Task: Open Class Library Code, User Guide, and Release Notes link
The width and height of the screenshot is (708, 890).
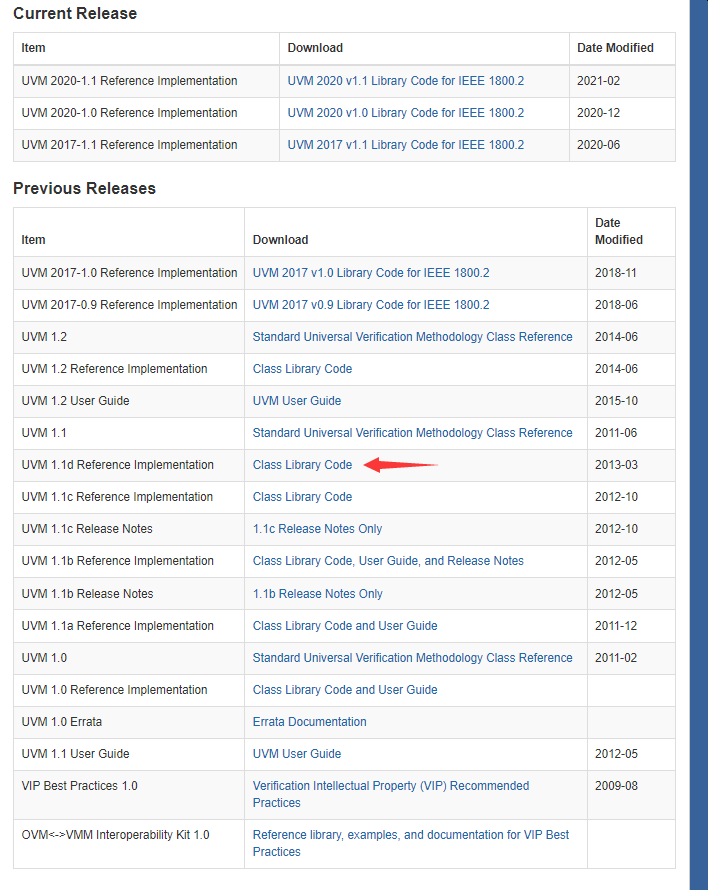Action: click(x=388, y=561)
